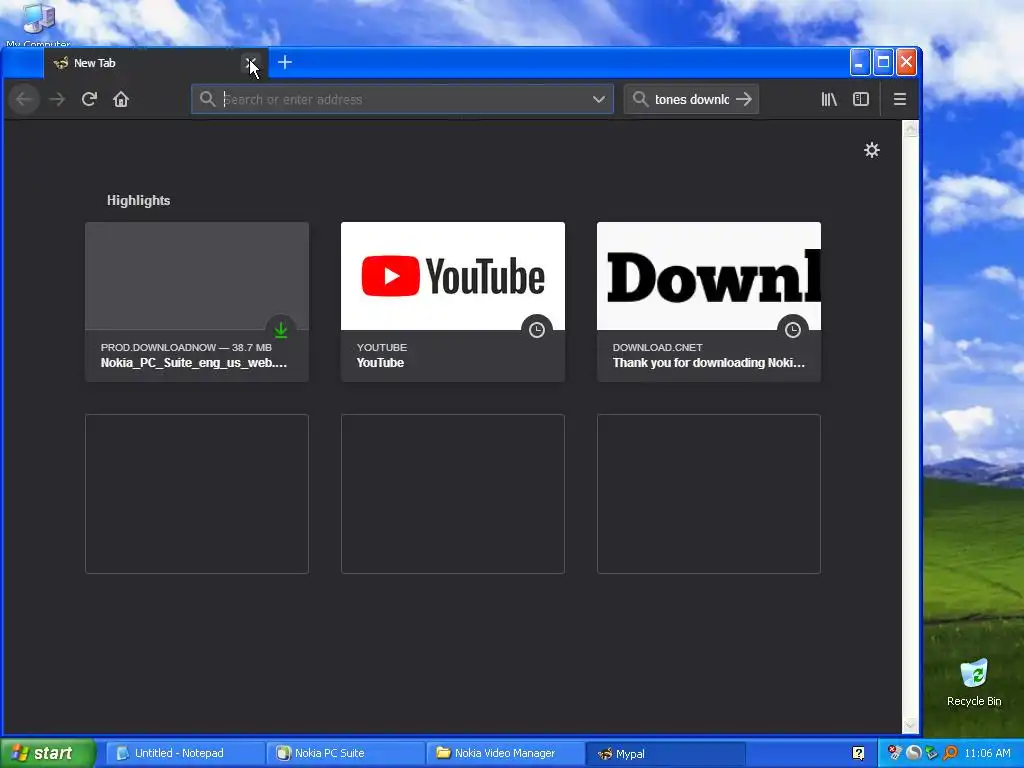
Task: Select the My Computer desktop icon
Action: tap(38, 25)
